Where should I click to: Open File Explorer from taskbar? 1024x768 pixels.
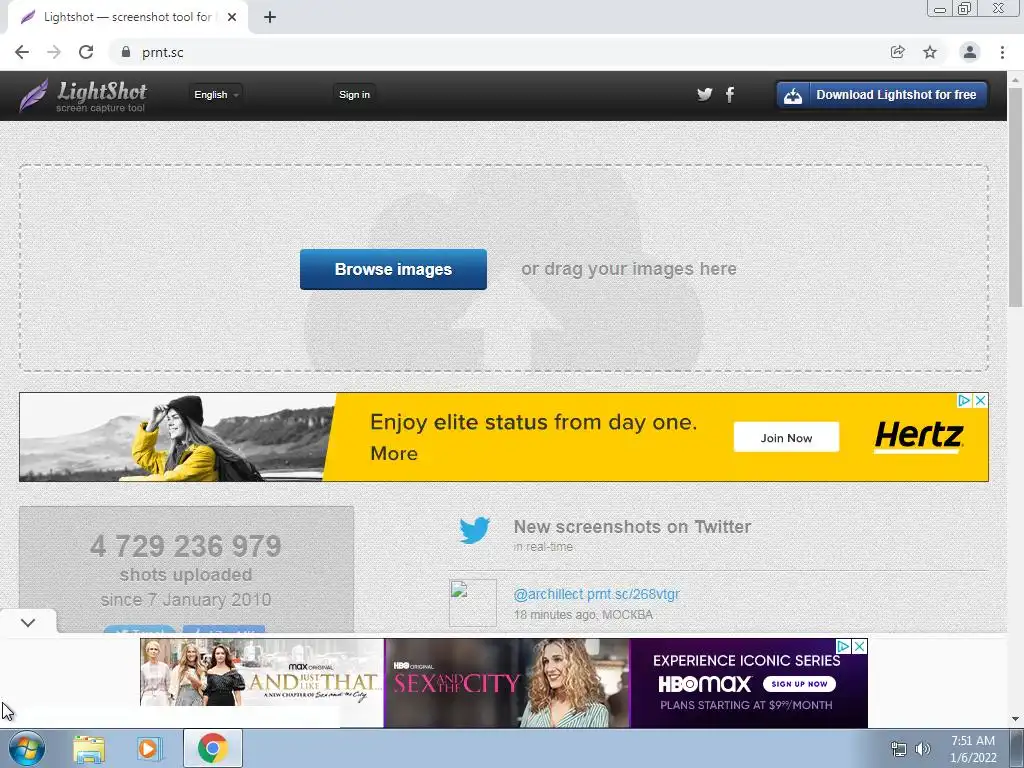click(x=89, y=748)
